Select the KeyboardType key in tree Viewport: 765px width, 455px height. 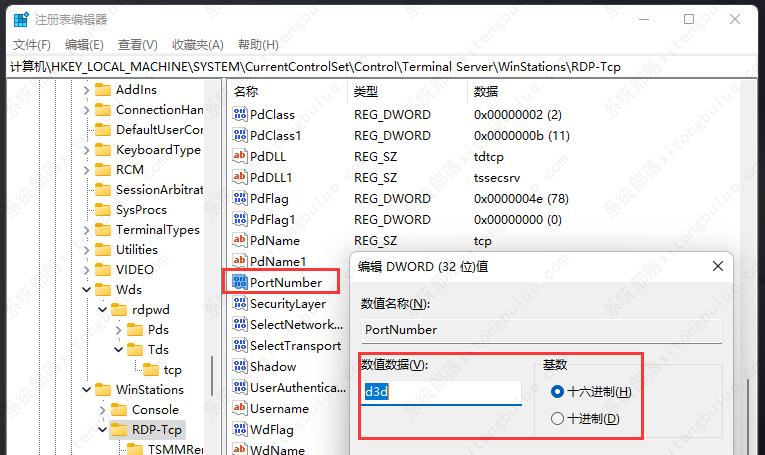pos(157,149)
